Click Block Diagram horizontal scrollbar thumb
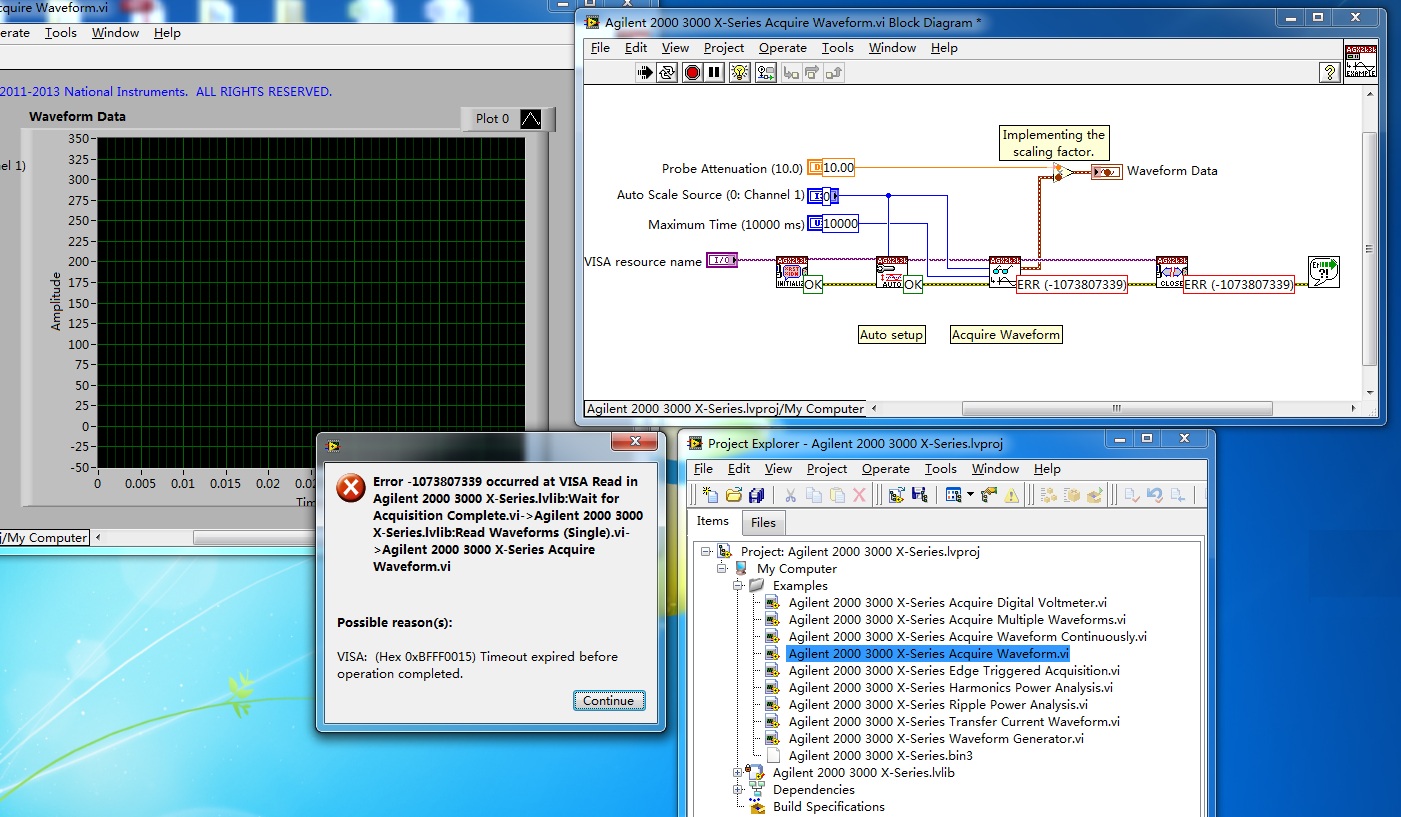 pyautogui.click(x=1118, y=408)
